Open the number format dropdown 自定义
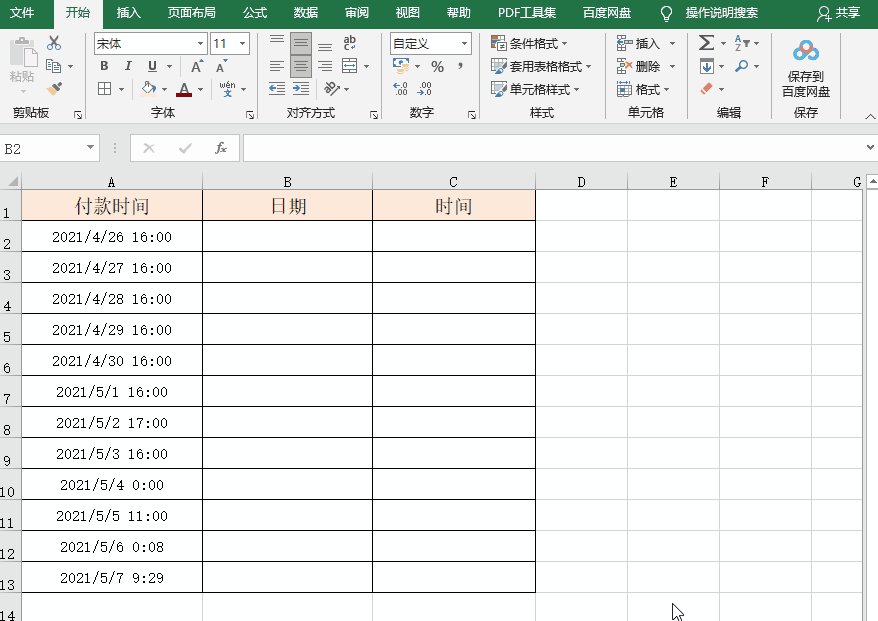The width and height of the screenshot is (878, 621). 464,43
